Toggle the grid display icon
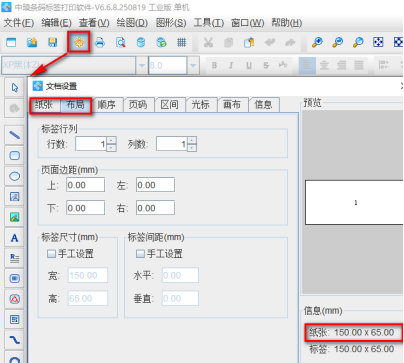Screen dimensions: 404x363 coord(182,42)
